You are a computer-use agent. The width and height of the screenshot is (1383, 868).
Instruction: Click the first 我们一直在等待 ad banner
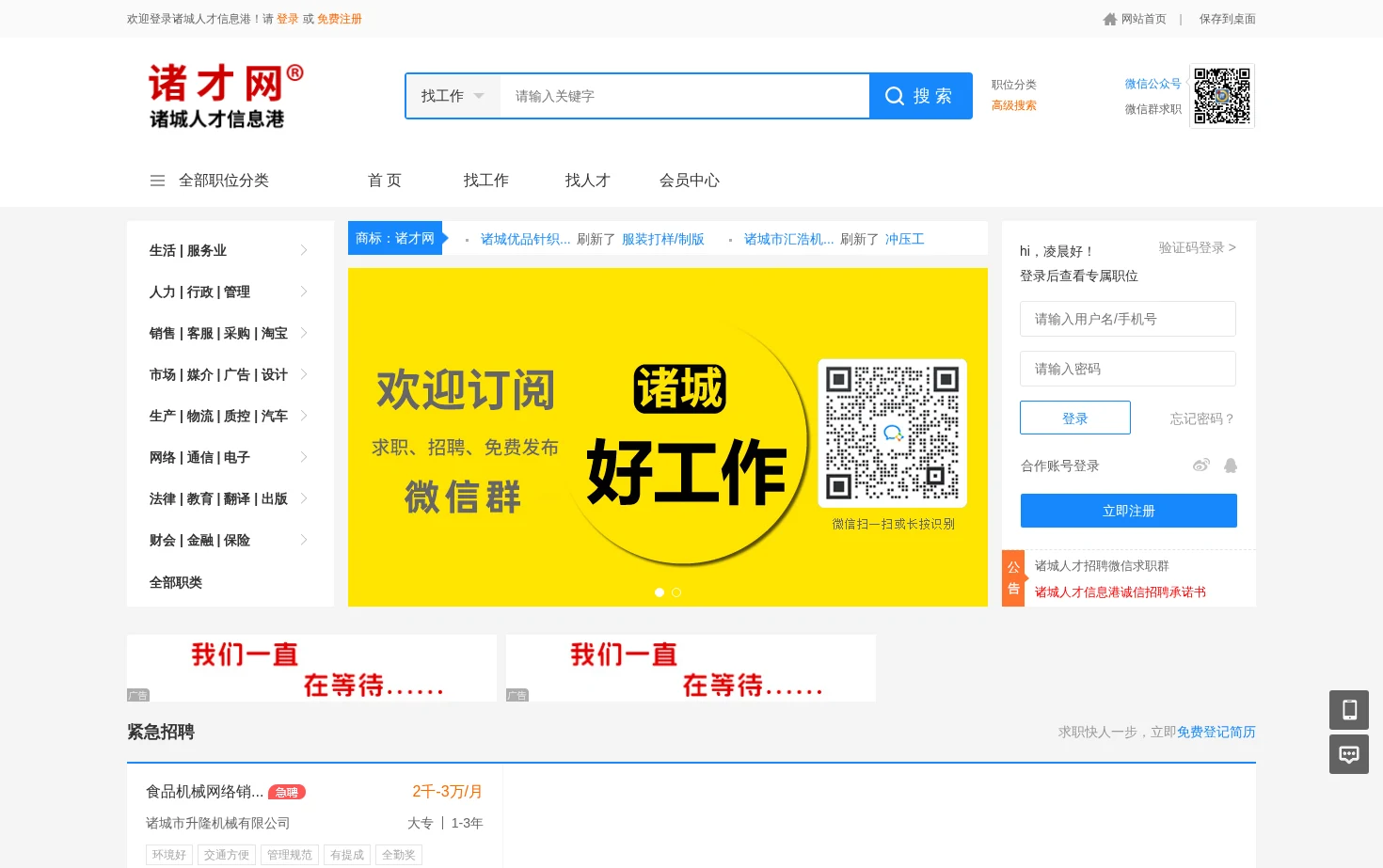[x=311, y=668]
